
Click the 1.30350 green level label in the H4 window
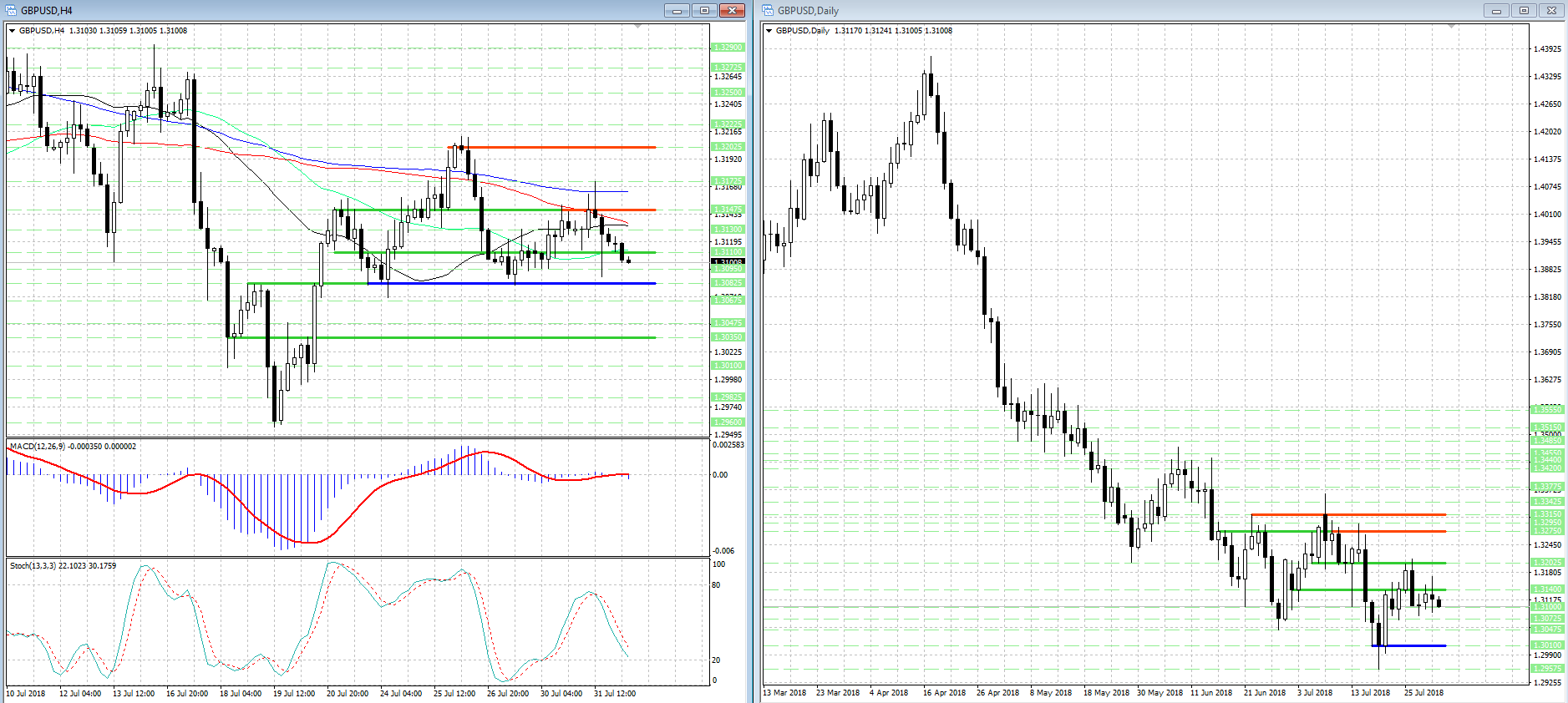(728, 337)
